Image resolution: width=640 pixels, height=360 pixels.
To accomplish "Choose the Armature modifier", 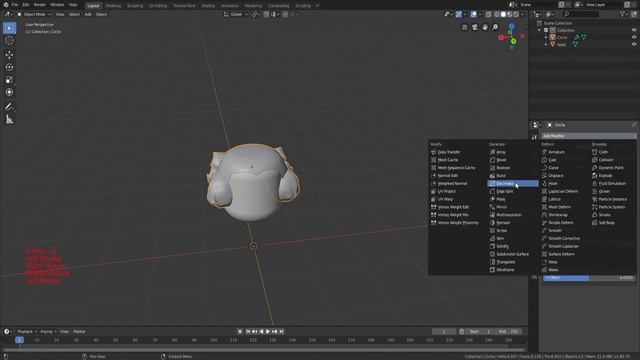I will (556, 152).
